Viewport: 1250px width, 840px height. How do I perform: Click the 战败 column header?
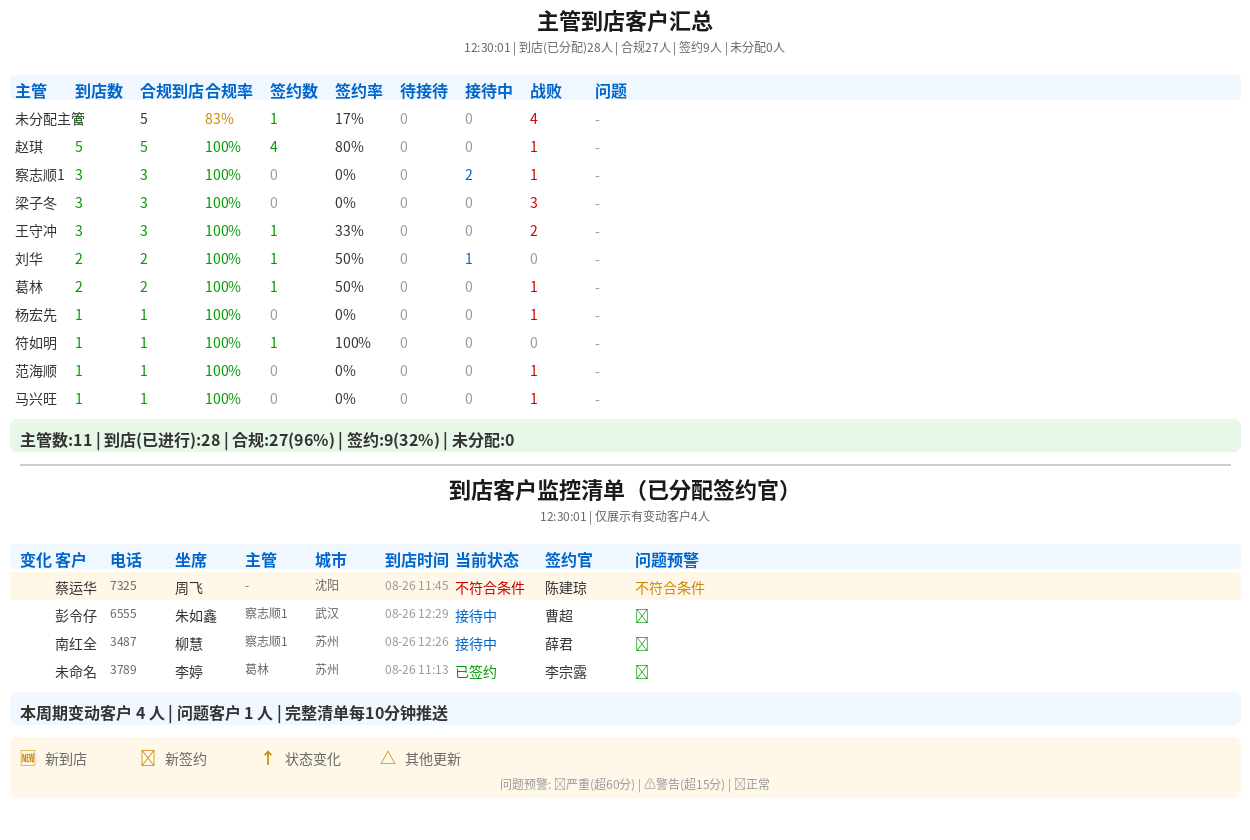pyautogui.click(x=546, y=91)
